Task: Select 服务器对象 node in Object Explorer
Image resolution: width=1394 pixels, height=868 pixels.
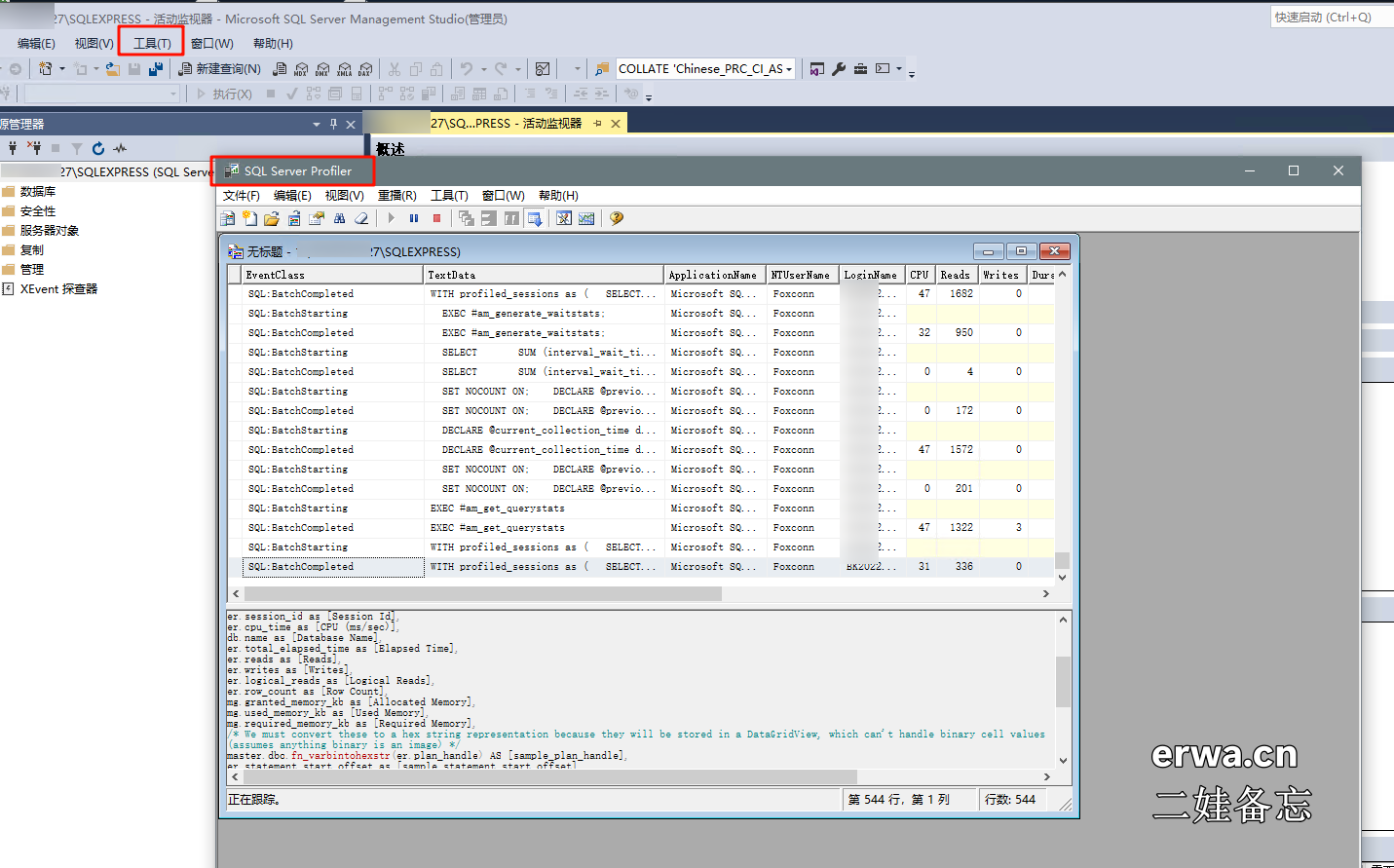Action: (50, 231)
